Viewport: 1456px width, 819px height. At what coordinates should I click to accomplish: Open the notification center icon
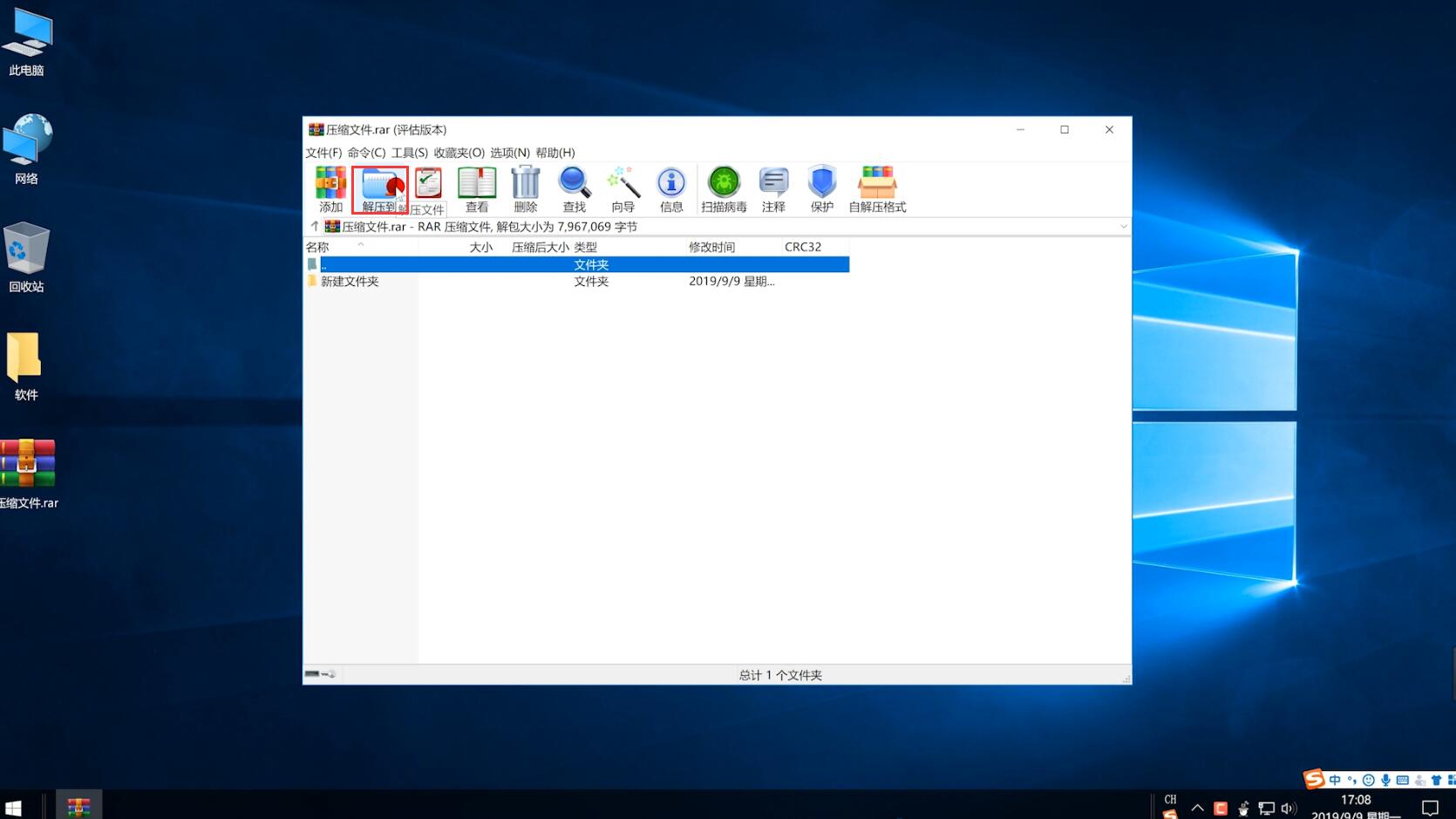click(1430, 808)
